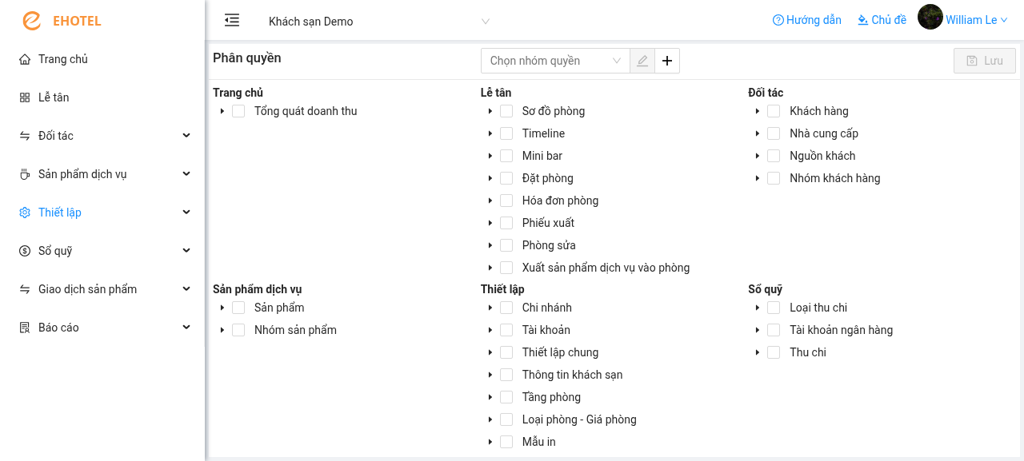Screen dimensions: 1024x461
Task: Add a new permission group with plus icon
Action: (x=667, y=61)
